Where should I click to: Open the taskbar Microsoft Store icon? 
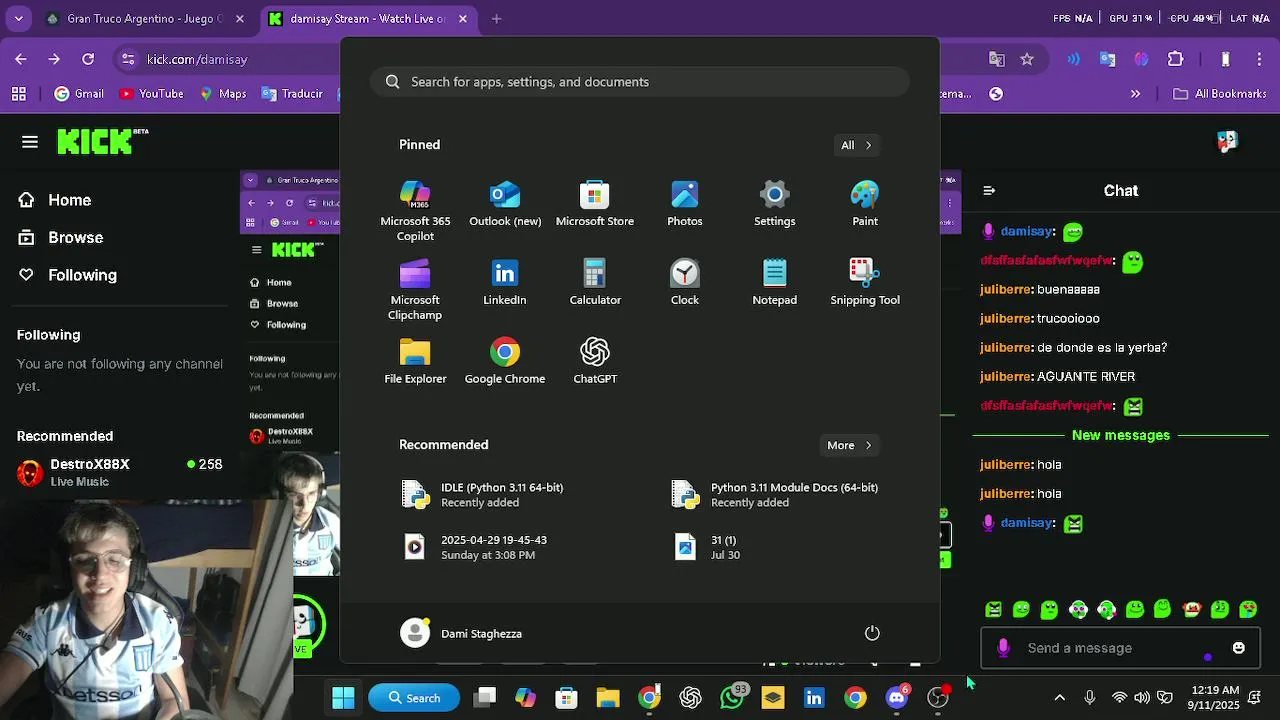click(567, 698)
